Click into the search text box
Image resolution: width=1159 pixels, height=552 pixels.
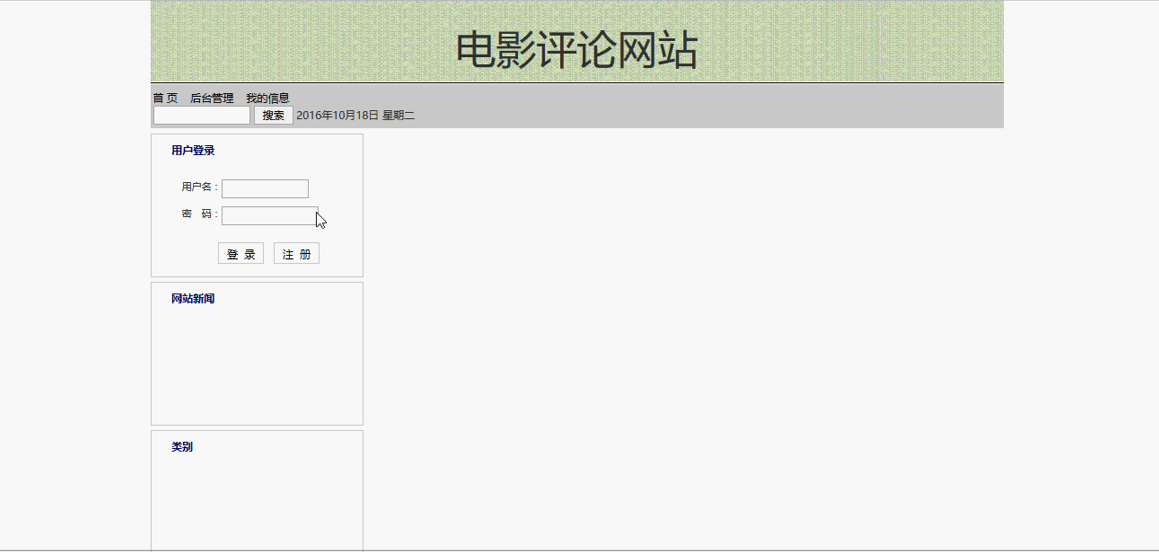point(202,115)
